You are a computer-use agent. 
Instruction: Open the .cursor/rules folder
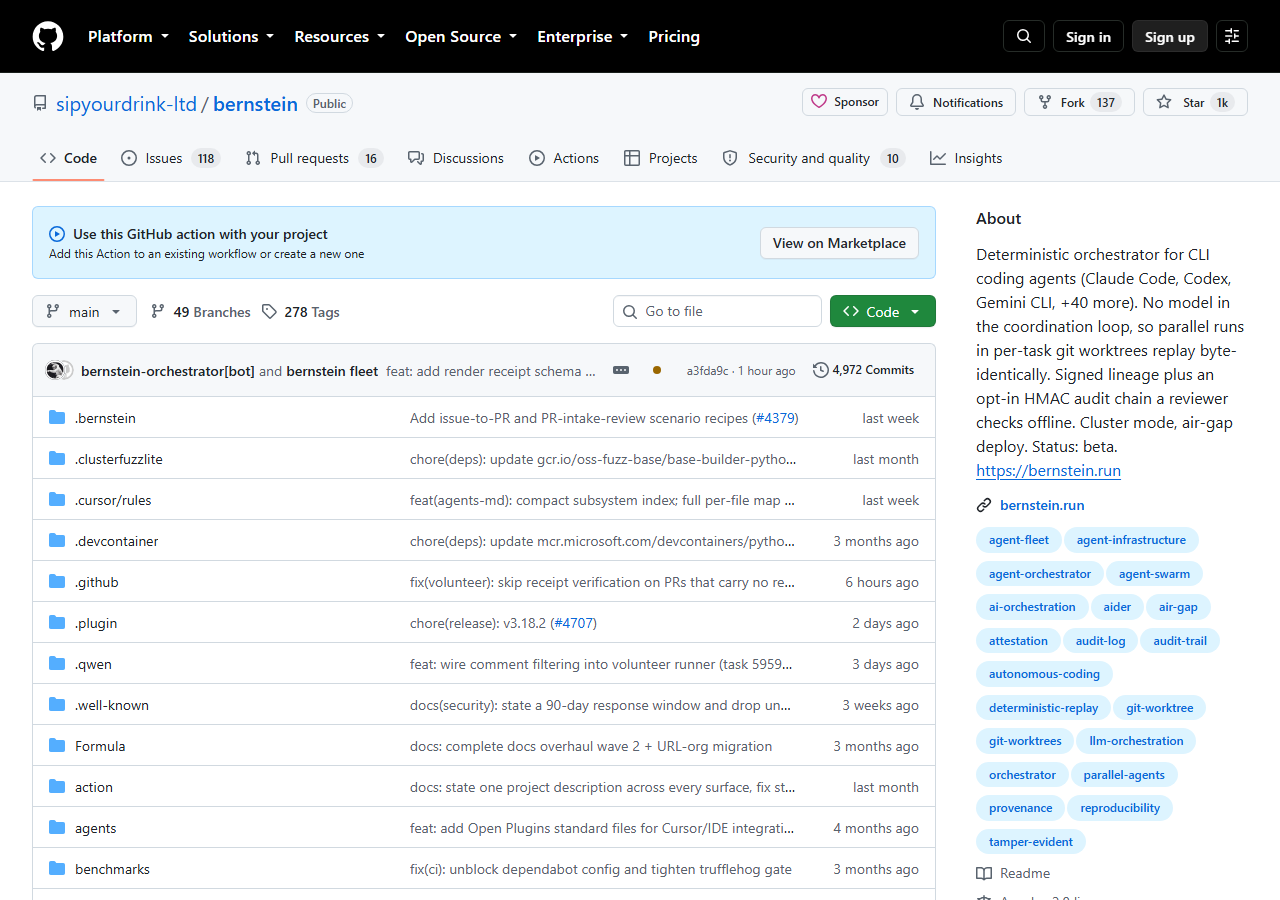[113, 500]
